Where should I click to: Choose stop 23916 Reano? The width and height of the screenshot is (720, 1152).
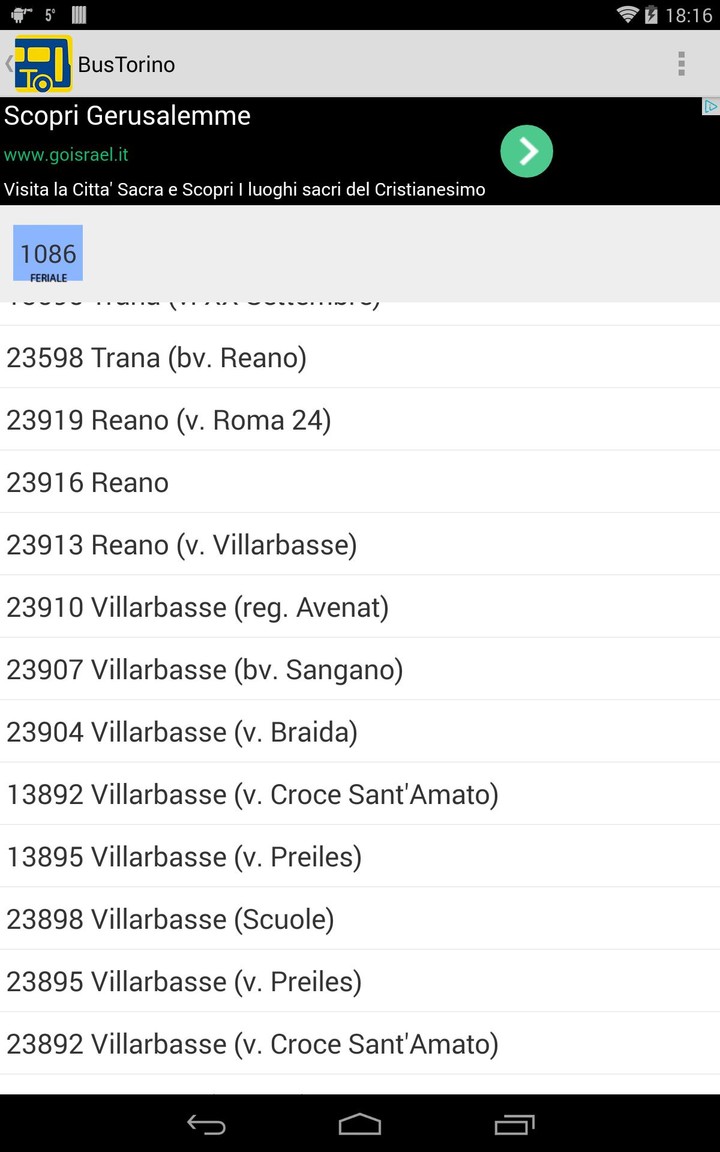[x=360, y=482]
